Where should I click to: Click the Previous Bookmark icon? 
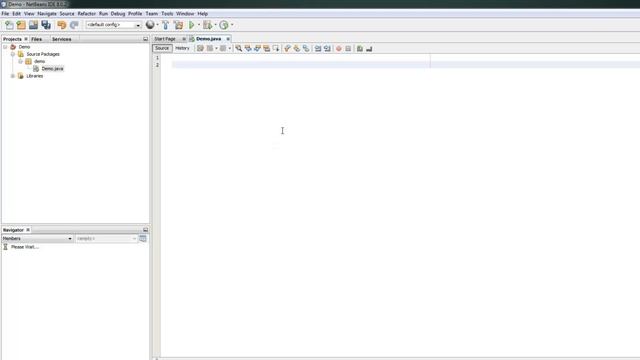287,49
